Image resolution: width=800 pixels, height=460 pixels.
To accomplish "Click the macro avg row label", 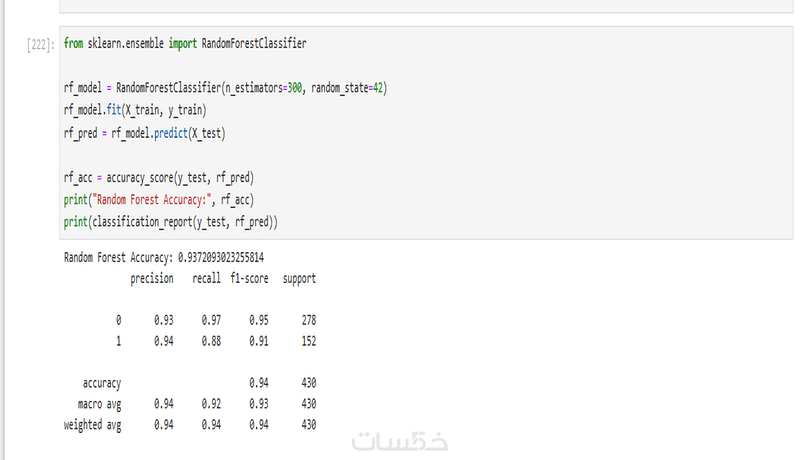I will coord(99,404).
